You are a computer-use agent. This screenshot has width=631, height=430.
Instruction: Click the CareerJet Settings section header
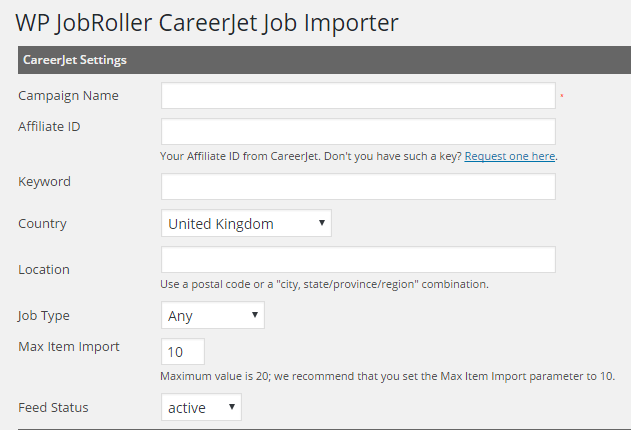click(74, 60)
